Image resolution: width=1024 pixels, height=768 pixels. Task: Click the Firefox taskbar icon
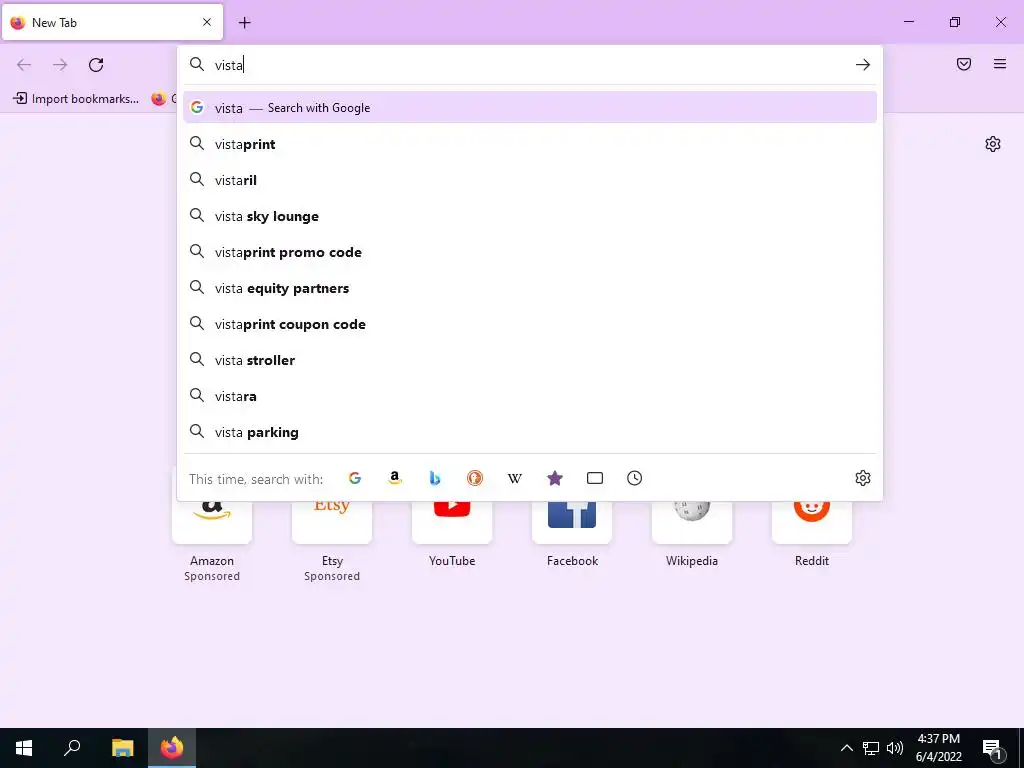(x=172, y=748)
